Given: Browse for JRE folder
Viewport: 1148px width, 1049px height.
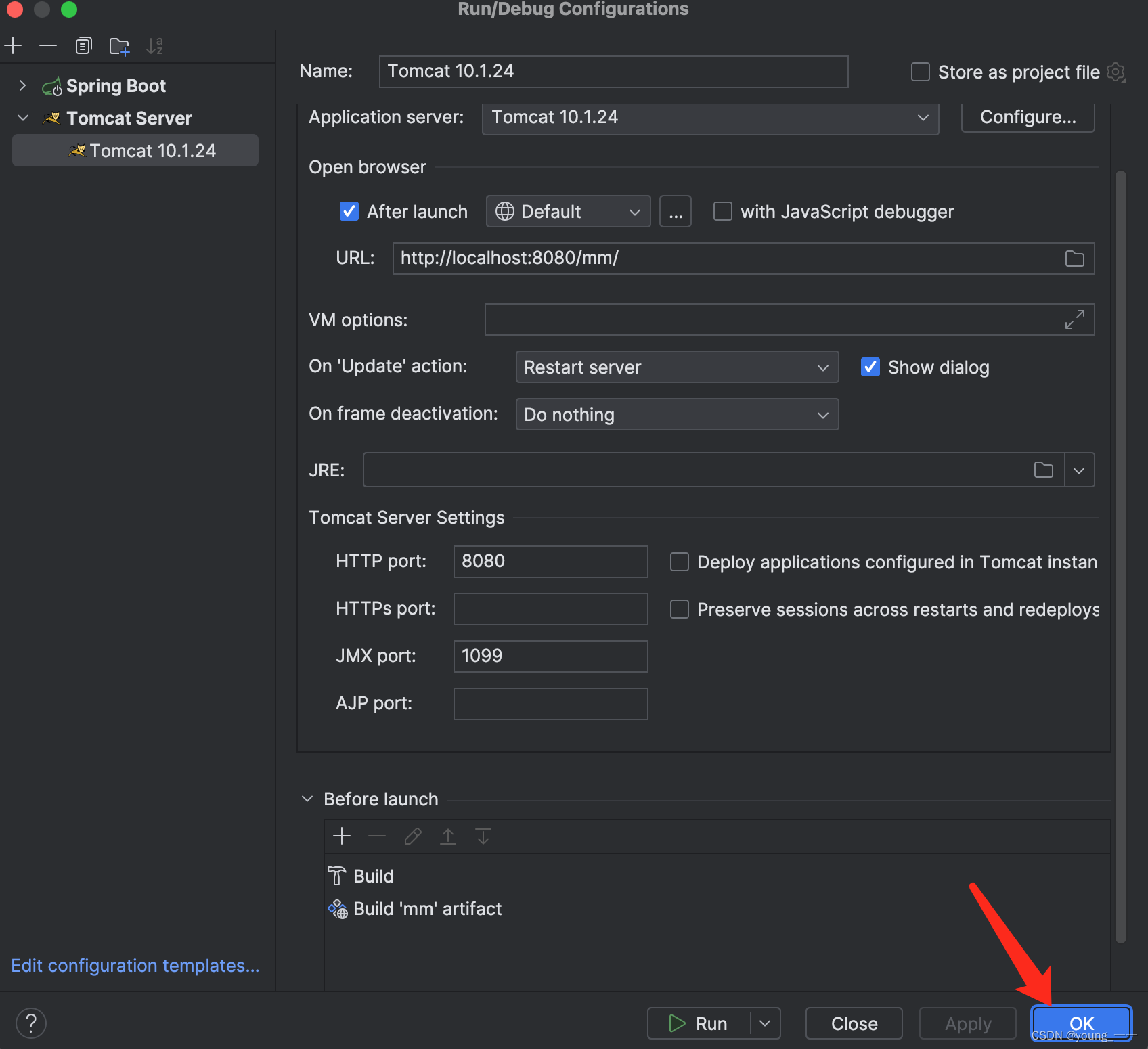Looking at the screenshot, I should tap(1044, 470).
